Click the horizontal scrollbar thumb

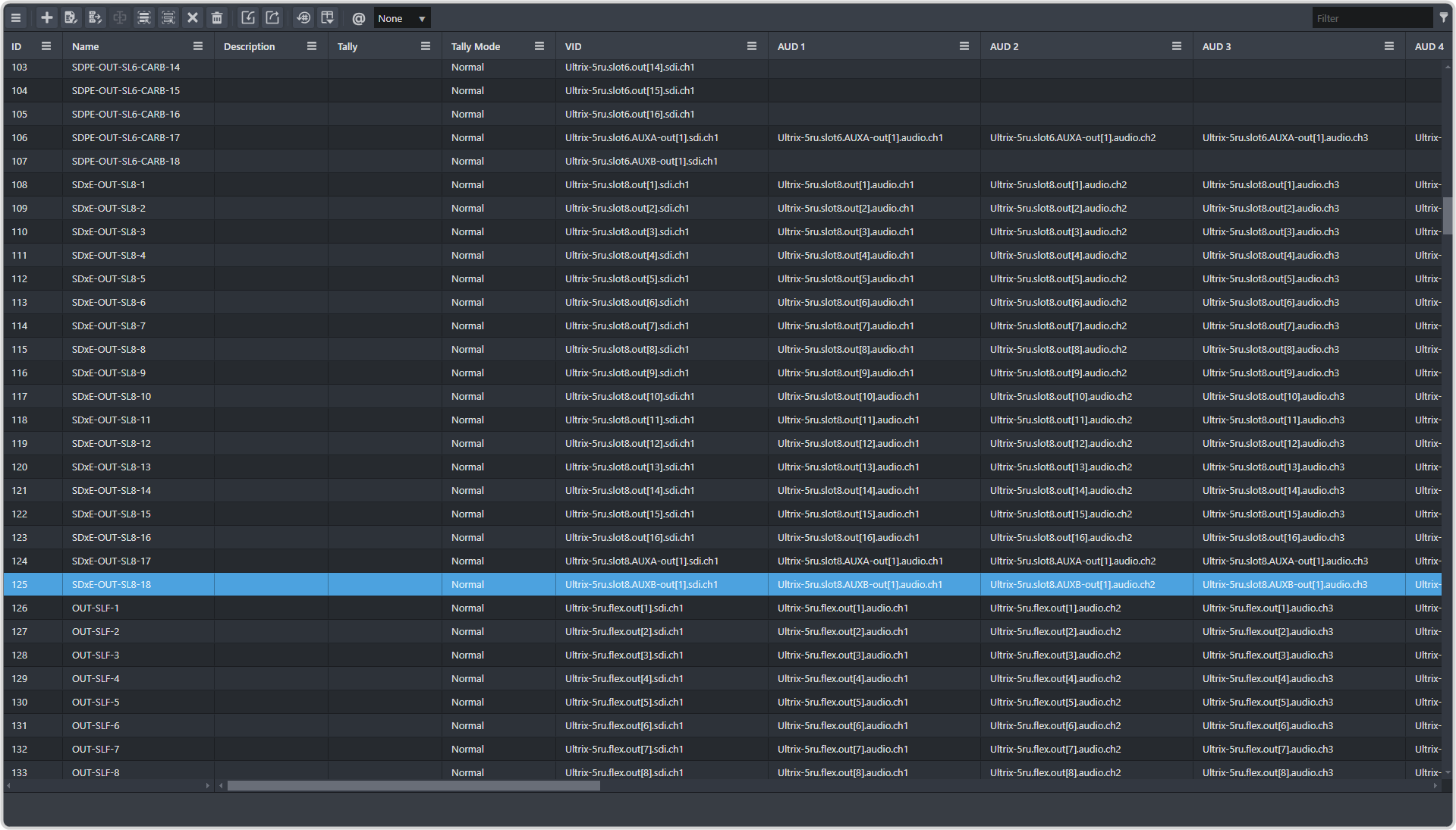coord(414,786)
